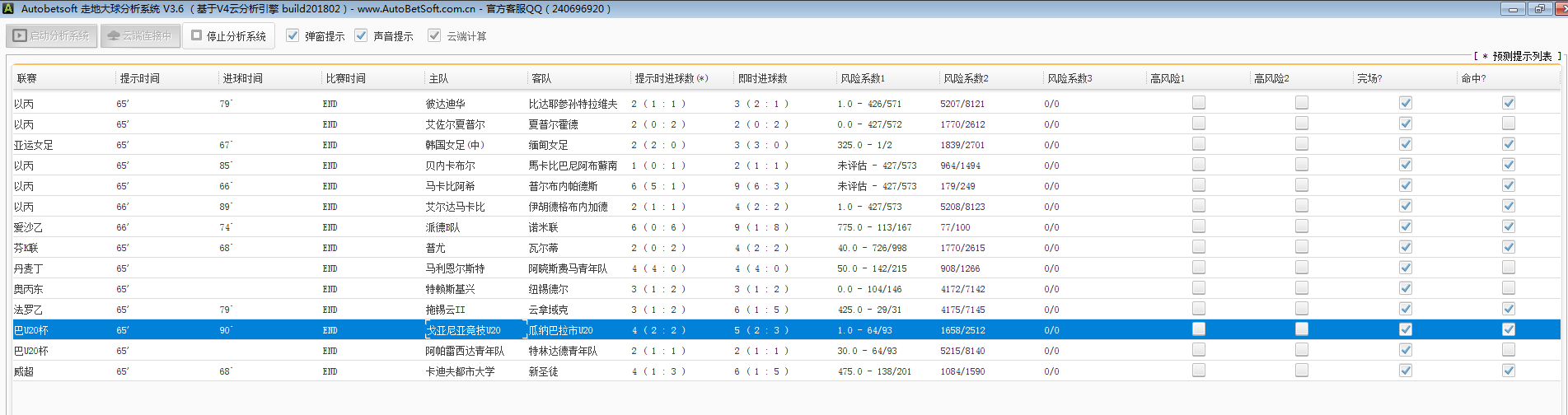Click the 即时进球数 column header

pyautogui.click(x=762, y=78)
